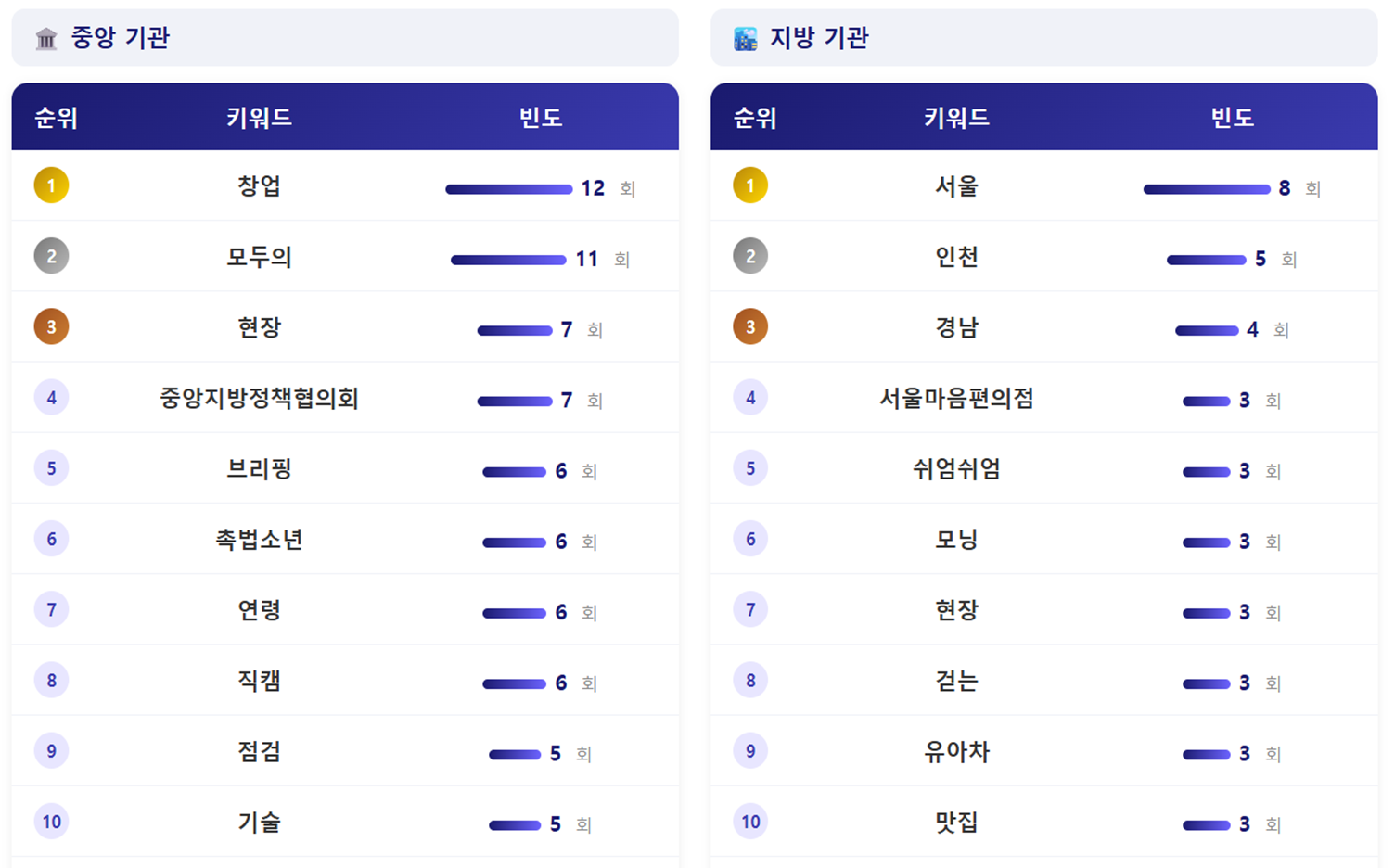The height and width of the screenshot is (868, 1395).
Task: Click the 순위 header in the central table
Action: 56,118
